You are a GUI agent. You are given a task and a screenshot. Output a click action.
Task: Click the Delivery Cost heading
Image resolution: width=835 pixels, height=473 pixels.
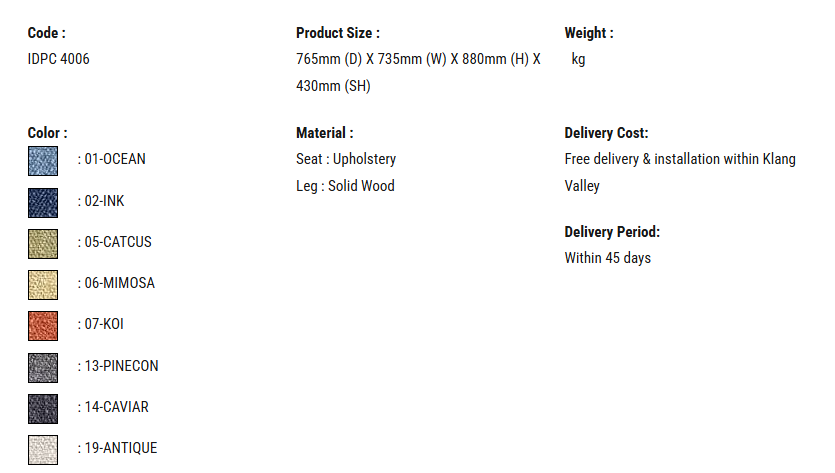click(x=607, y=133)
